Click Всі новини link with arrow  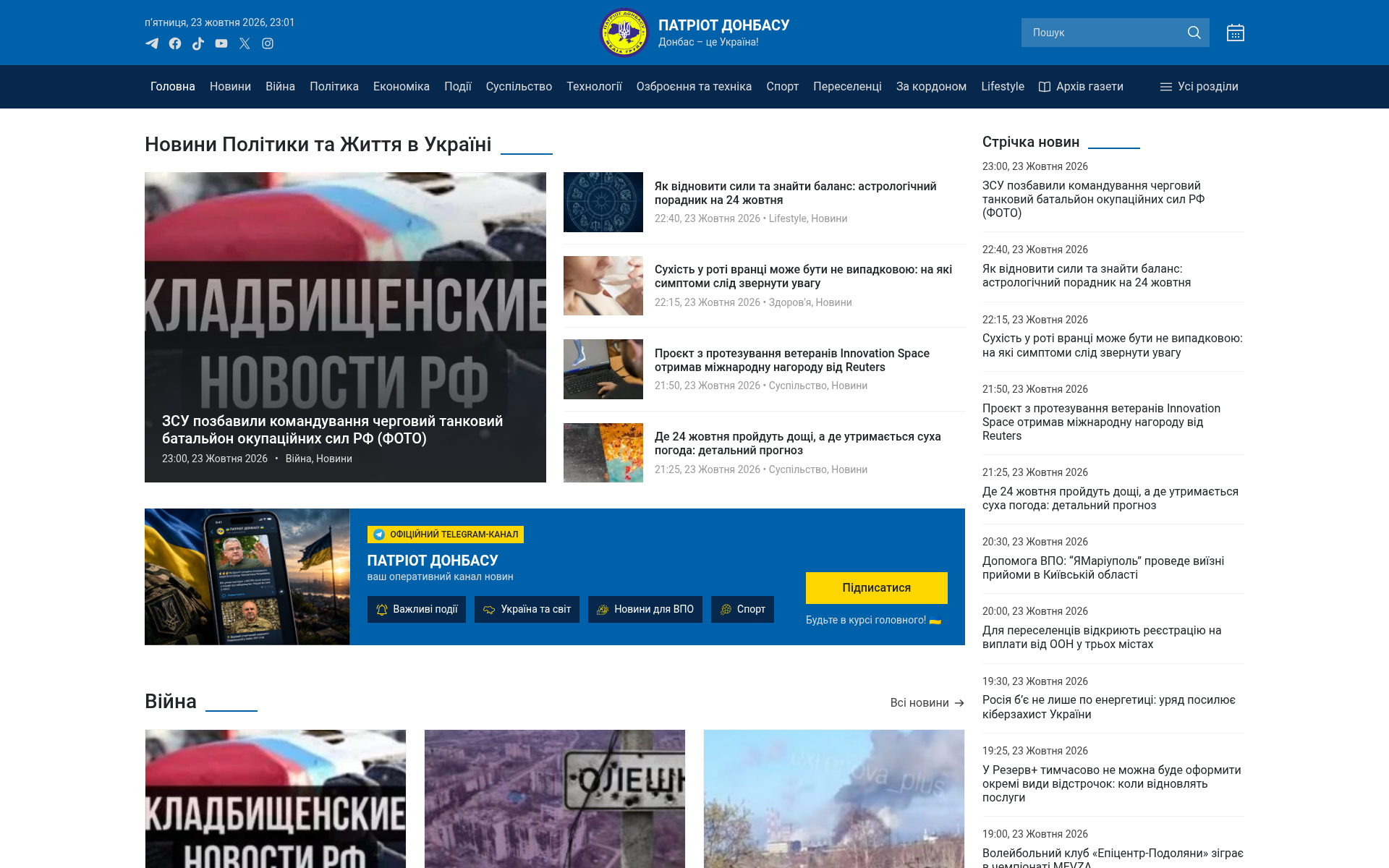[x=927, y=702]
